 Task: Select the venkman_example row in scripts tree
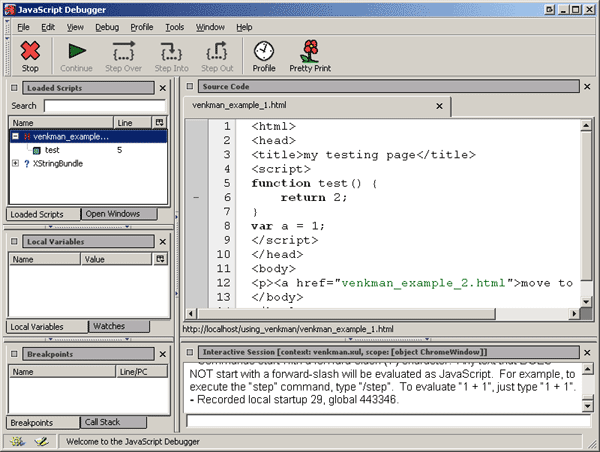[x=88, y=137]
